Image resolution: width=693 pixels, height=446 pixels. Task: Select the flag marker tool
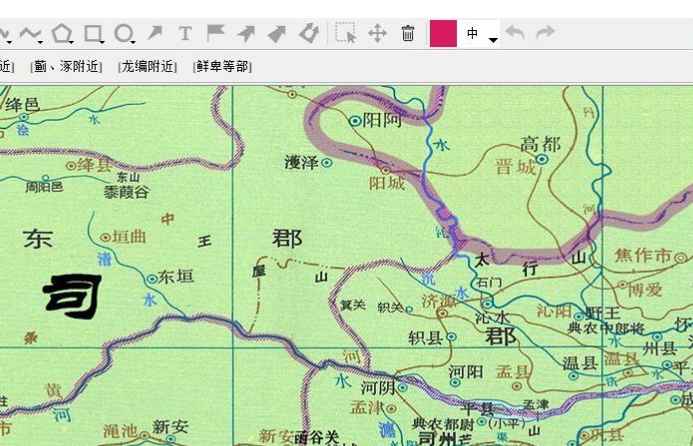pos(215,33)
